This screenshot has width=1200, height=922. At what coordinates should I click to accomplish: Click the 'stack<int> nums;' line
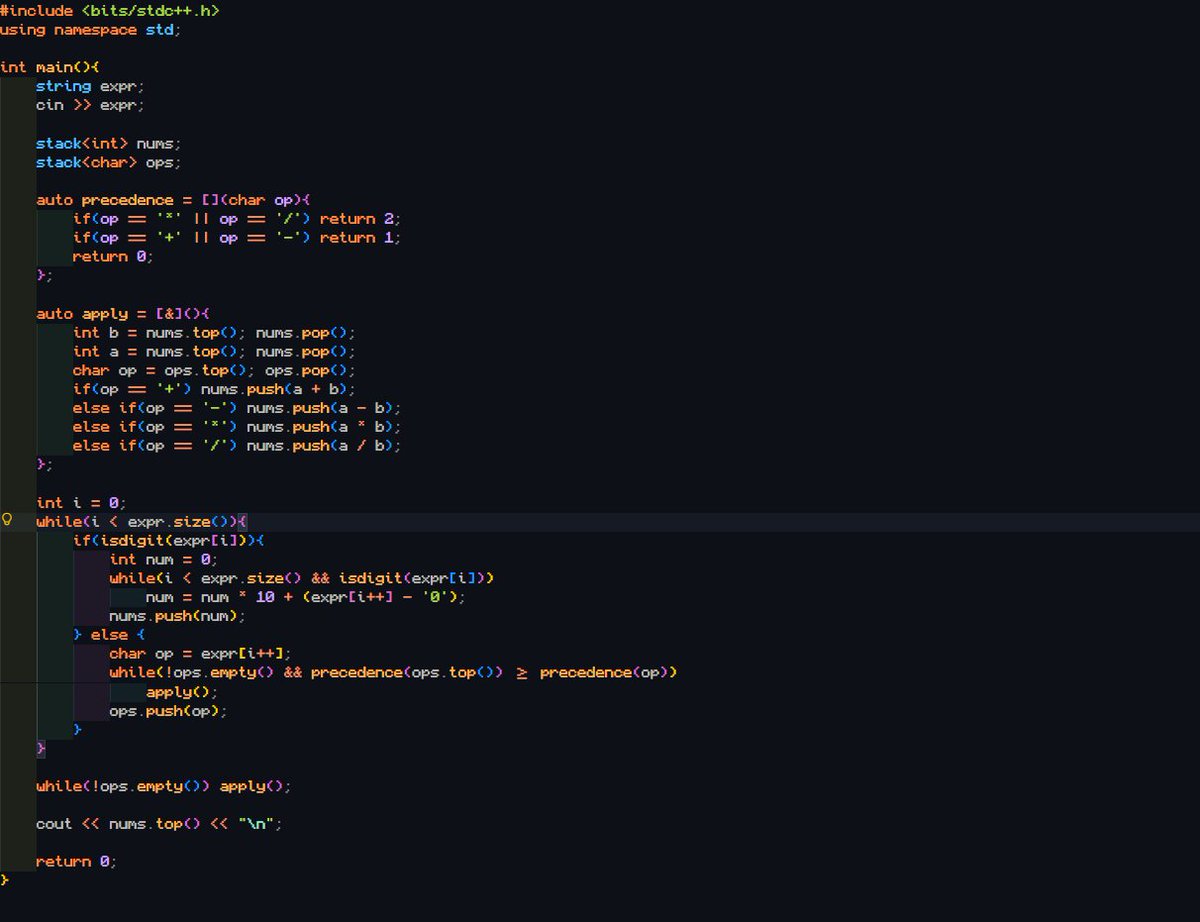[109, 143]
